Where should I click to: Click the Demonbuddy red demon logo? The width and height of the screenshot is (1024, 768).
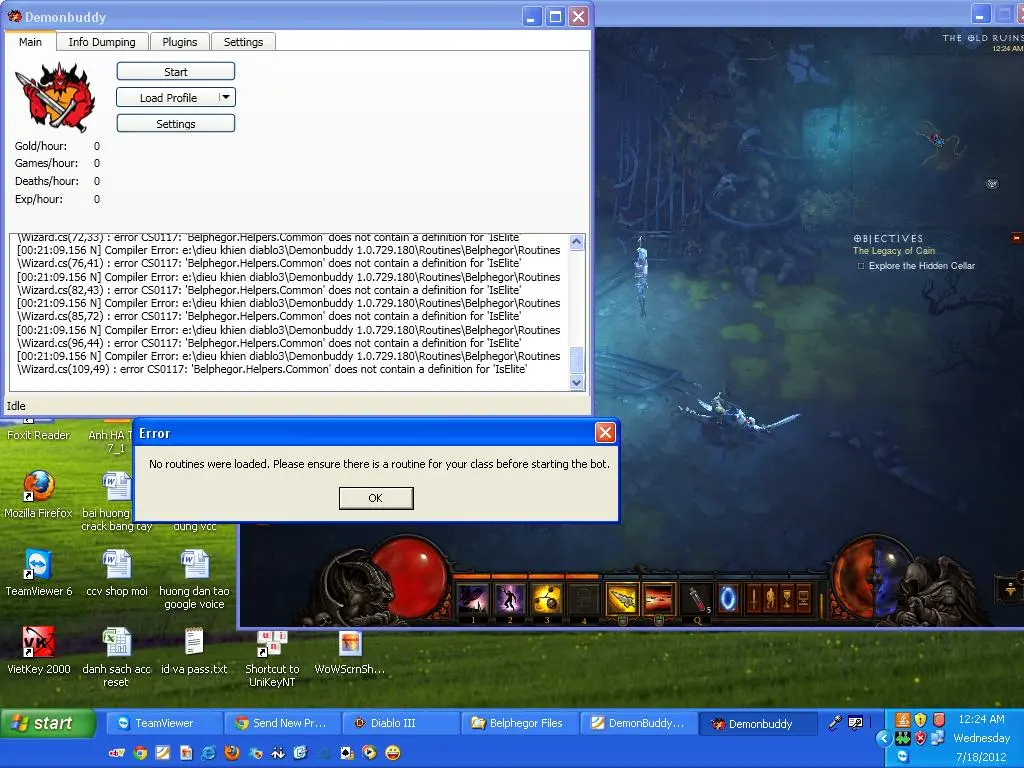click(55, 96)
